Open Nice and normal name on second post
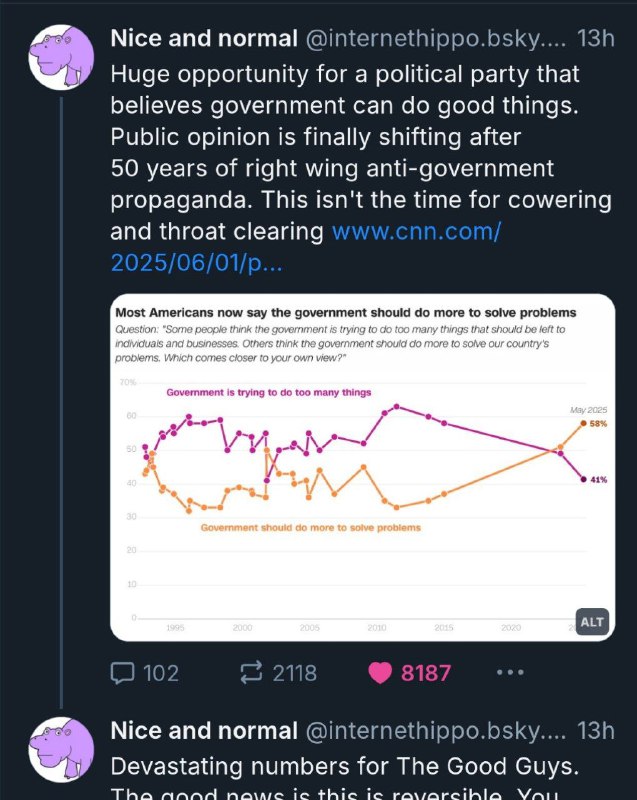 204,731
